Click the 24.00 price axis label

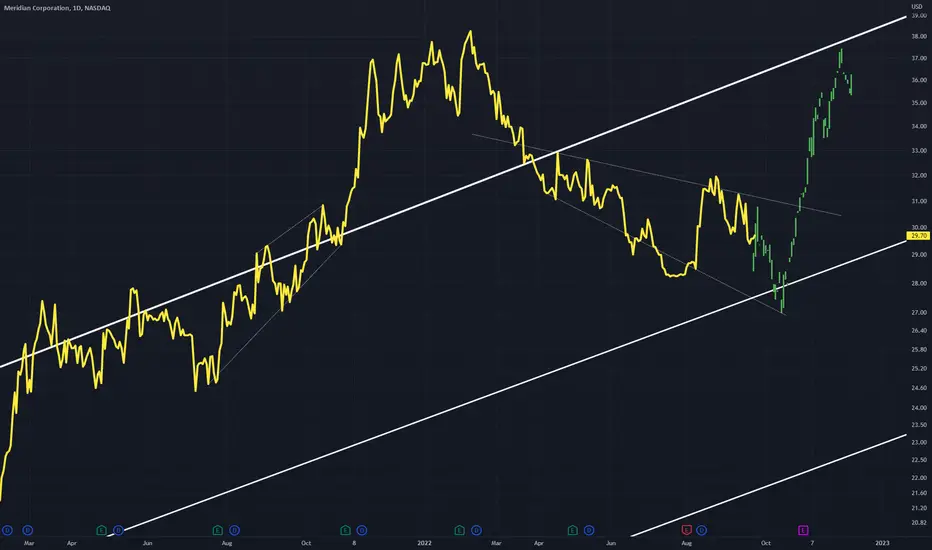(x=919, y=408)
